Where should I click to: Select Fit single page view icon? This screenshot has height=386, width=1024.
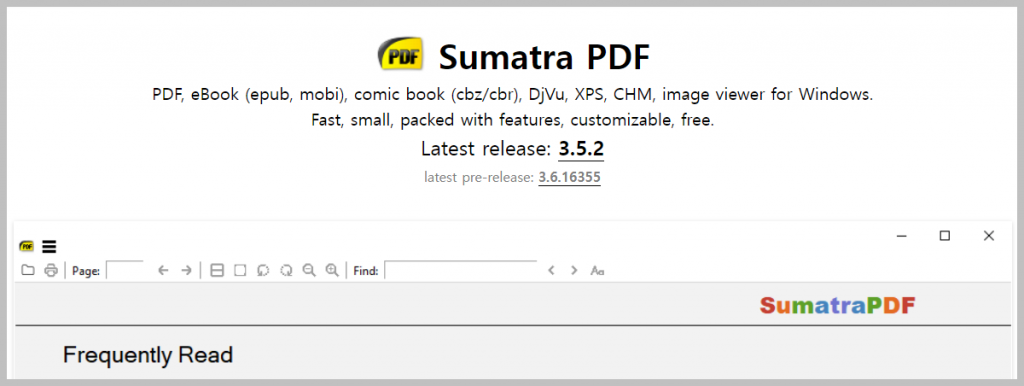coord(240,270)
